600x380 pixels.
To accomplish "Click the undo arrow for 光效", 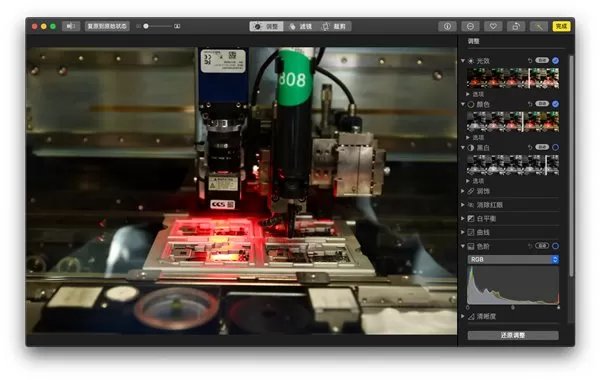I will click(530, 60).
